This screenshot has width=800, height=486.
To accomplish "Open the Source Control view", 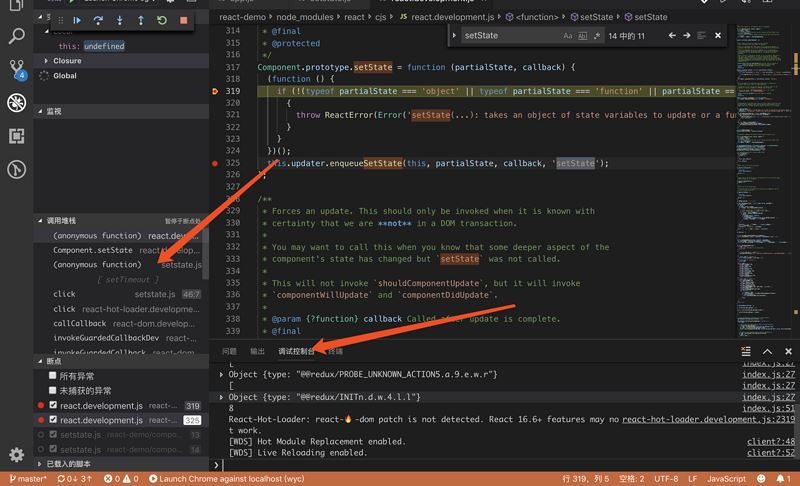I will click(16, 70).
